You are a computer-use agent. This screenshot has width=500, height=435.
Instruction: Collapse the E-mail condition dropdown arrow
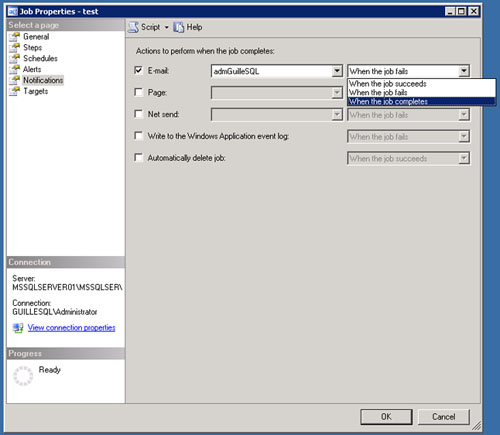pyautogui.click(x=464, y=71)
